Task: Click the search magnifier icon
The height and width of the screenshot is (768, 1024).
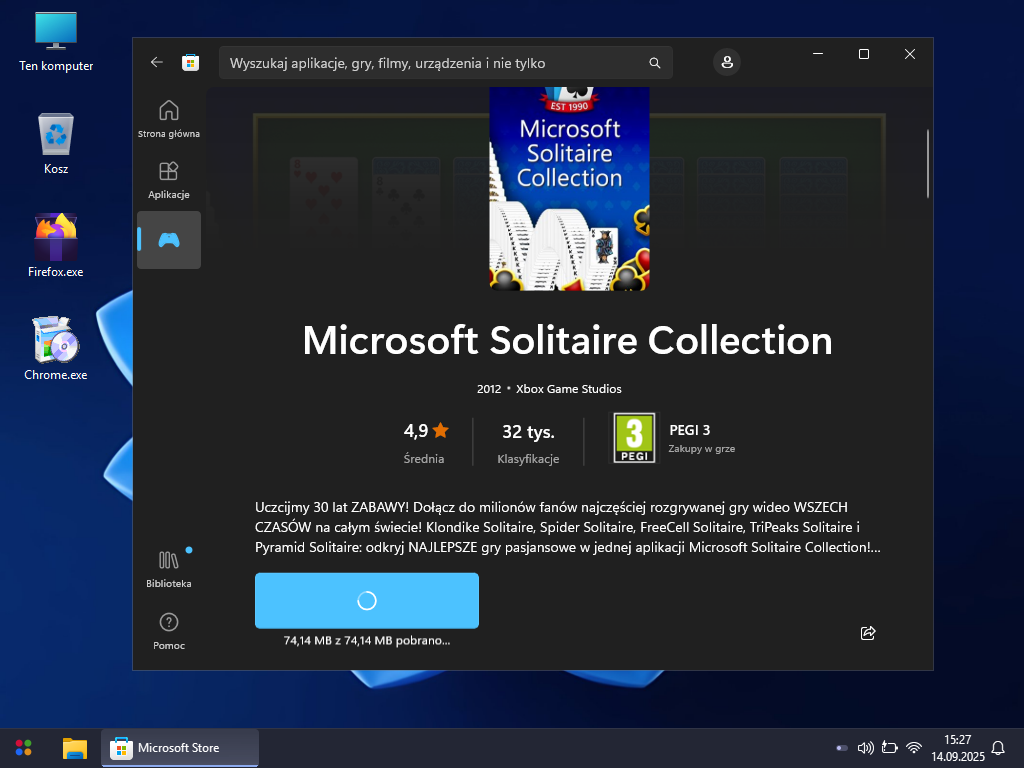Action: 655,63
